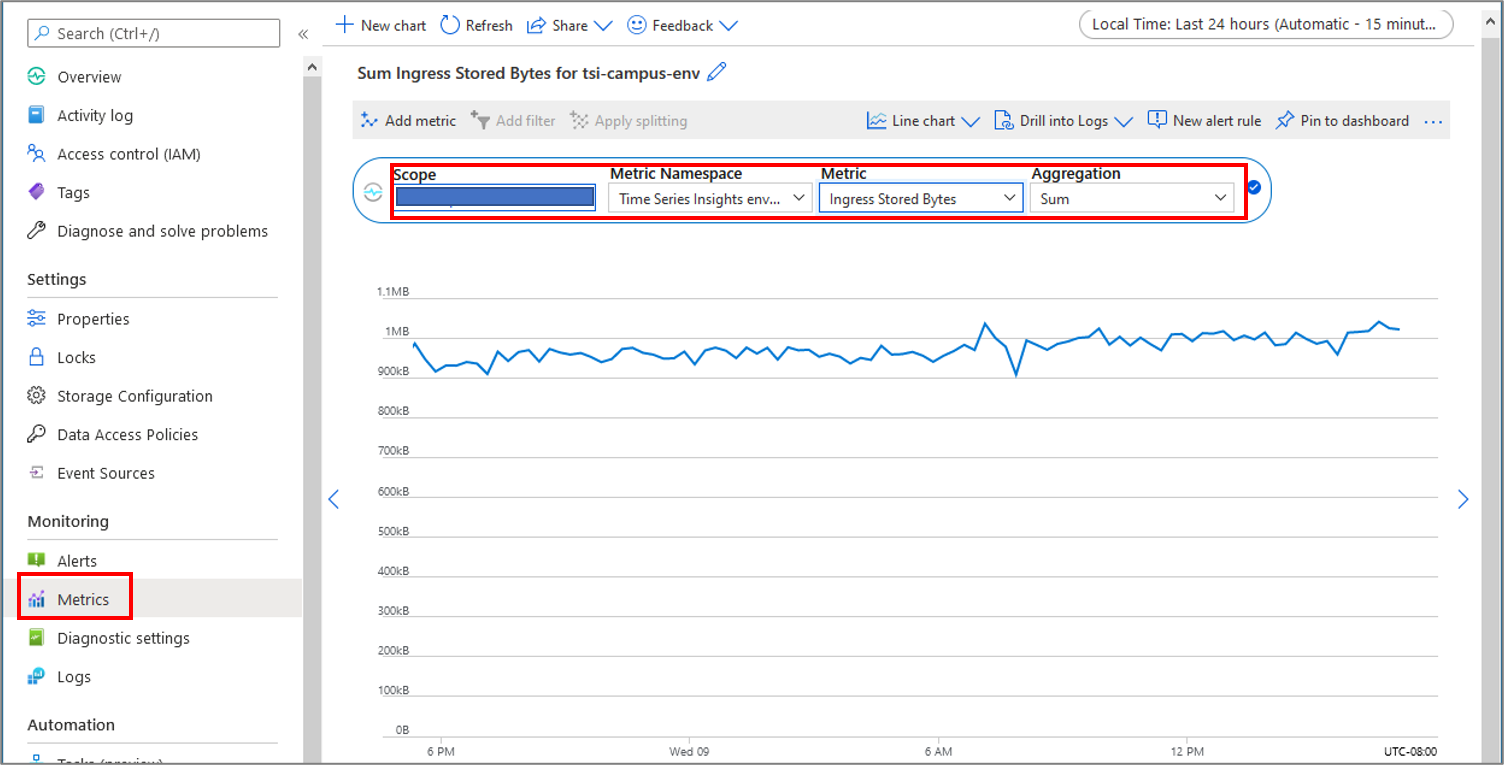Open Diagnostic settings in sidebar
Viewport: 1504px width, 765px height.
[x=123, y=638]
